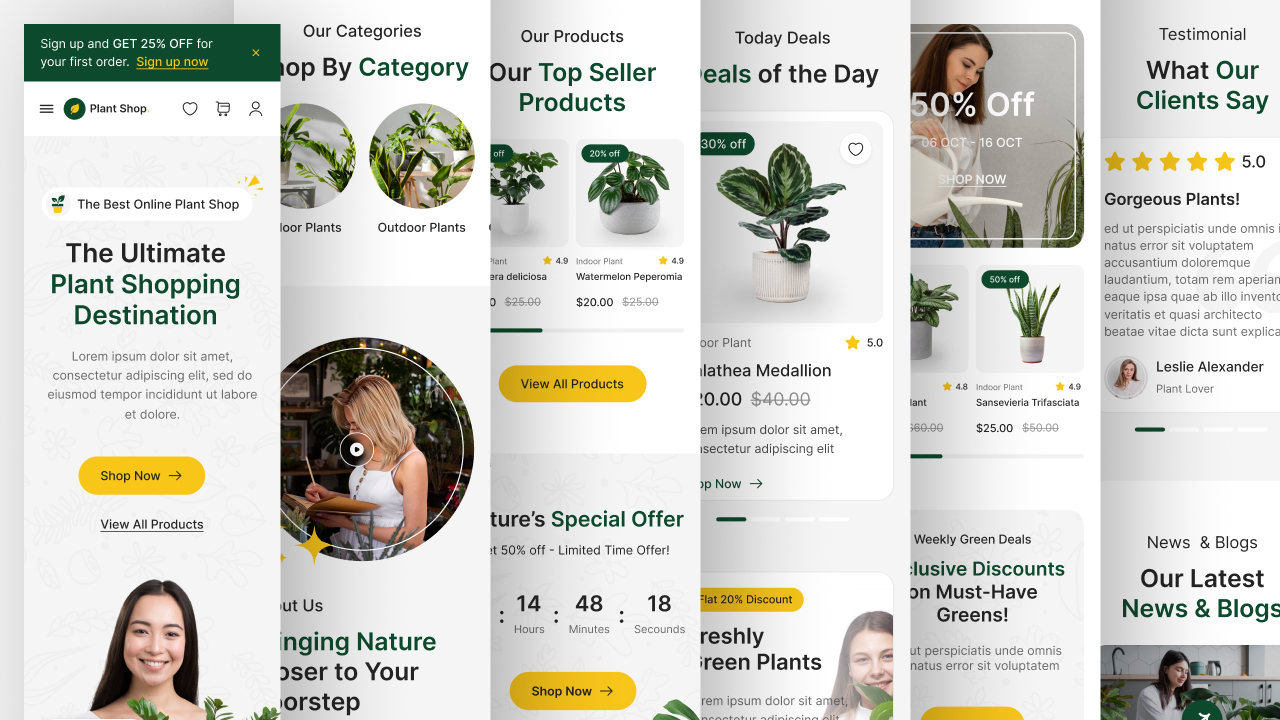The image size is (1280, 720).
Task: Open the Watermelon Peperomia product image
Action: (630, 193)
